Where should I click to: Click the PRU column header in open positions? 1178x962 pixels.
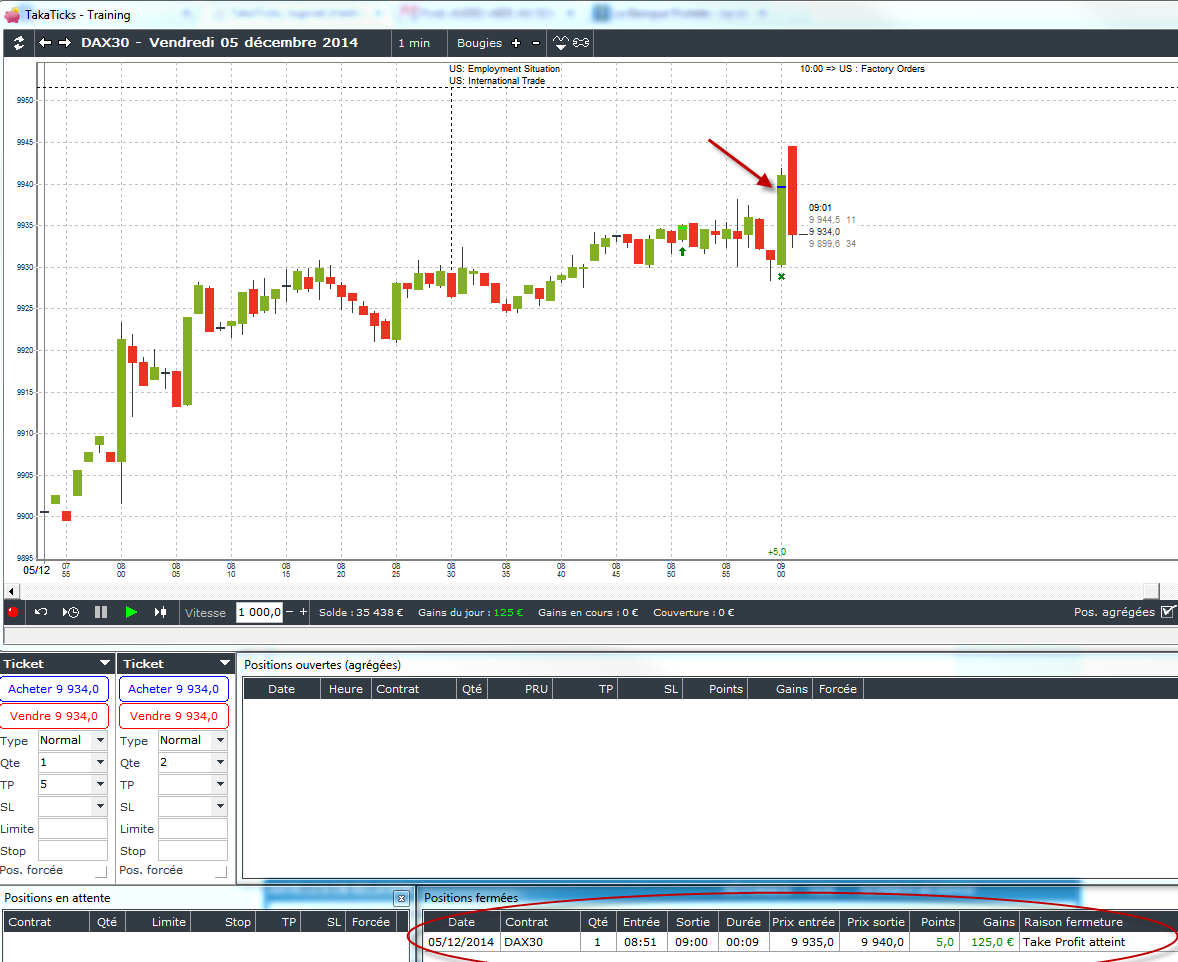[521, 688]
